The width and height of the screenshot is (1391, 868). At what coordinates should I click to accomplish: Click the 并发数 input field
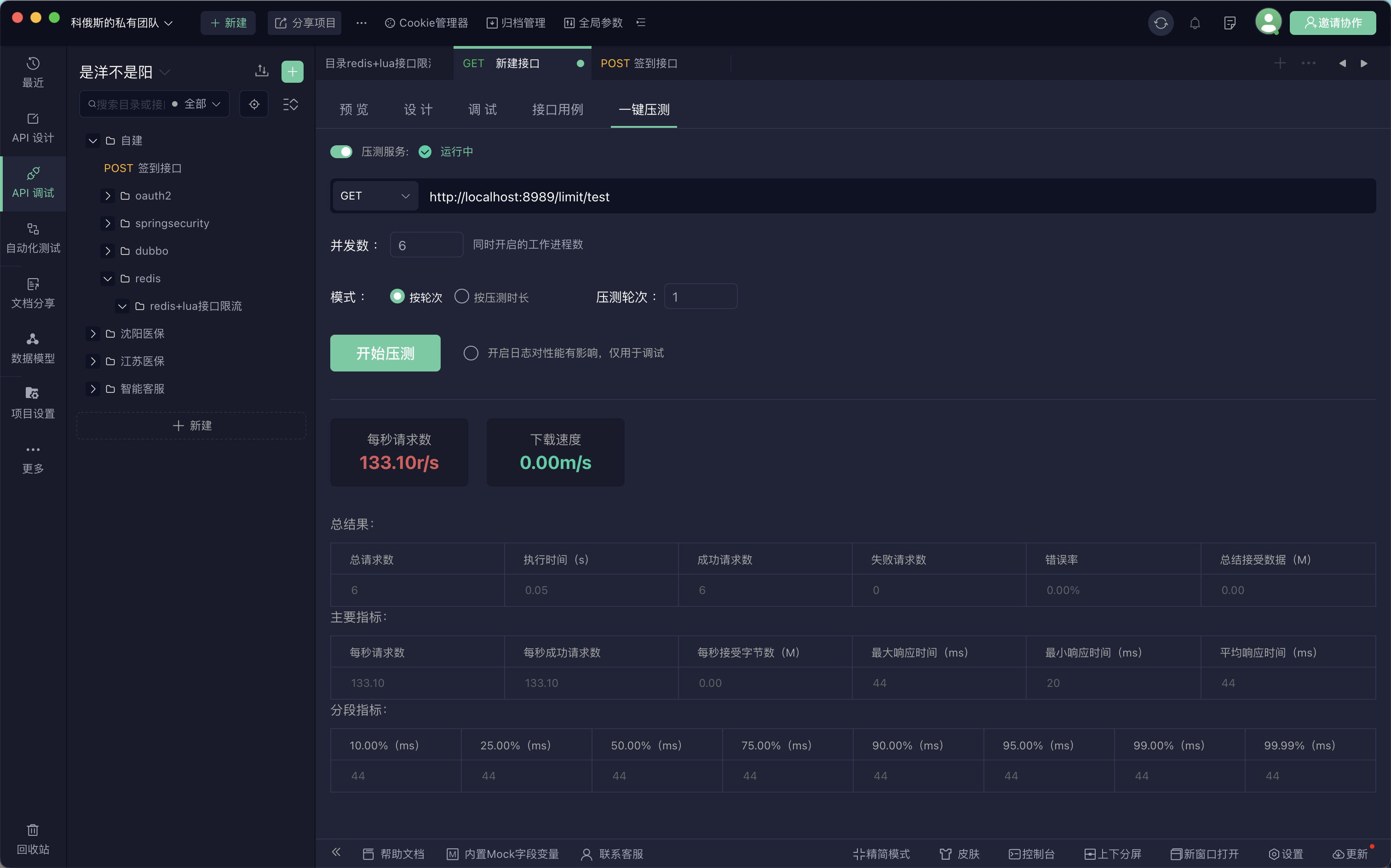coord(426,245)
